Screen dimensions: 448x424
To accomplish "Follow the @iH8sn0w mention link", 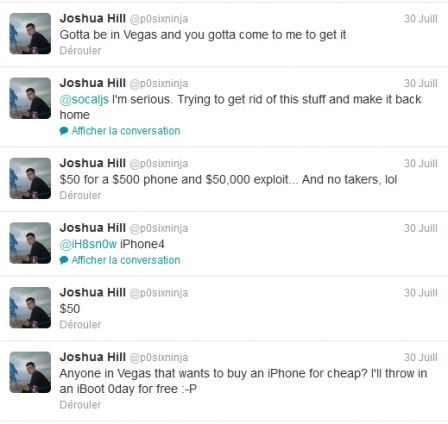I will 88,244.
